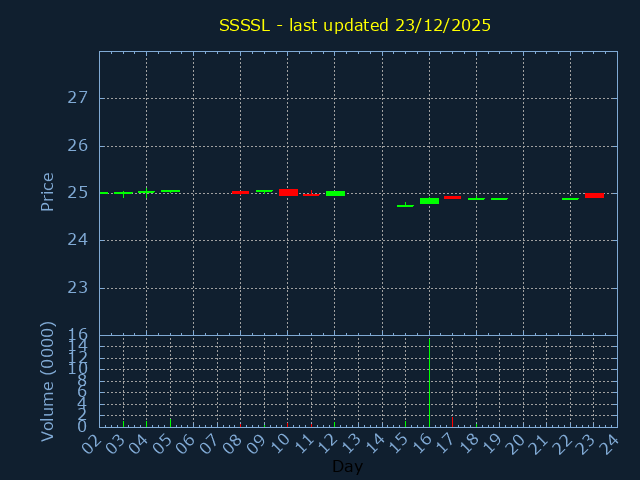Viewport: 640px width, 480px height.
Task: Click the green volume bar on day 05
Action: click(170, 422)
